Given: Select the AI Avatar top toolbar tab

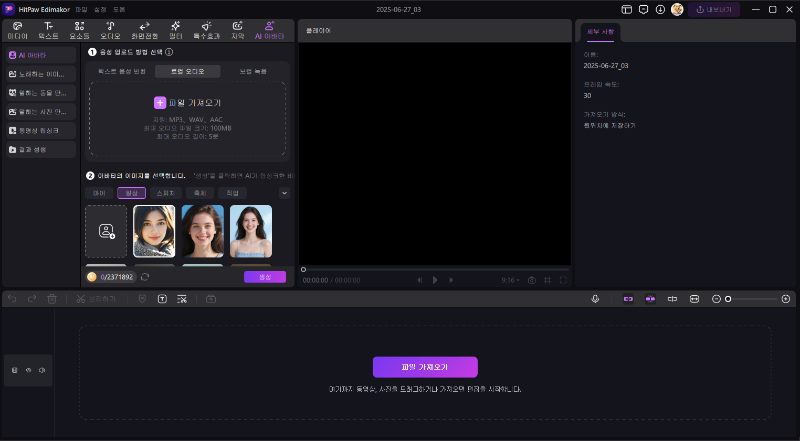Looking at the screenshot, I should (269, 31).
